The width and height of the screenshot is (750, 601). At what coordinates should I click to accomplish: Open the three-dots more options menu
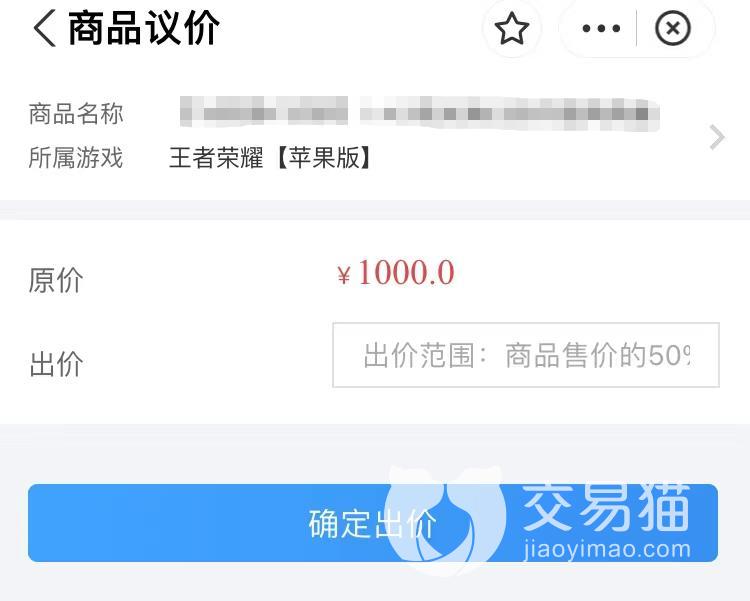pyautogui.click(x=601, y=29)
